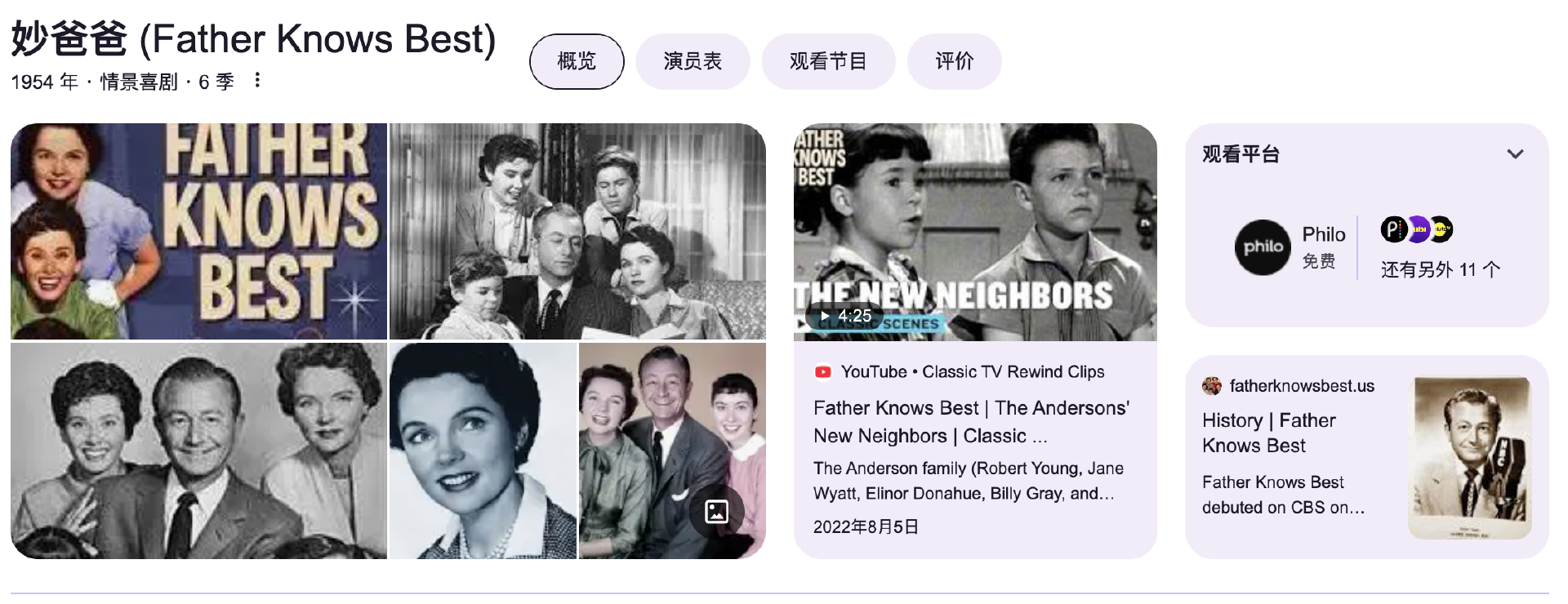Open the three-dot more options menu
Viewport: 1568px width, 604px height.
257,80
